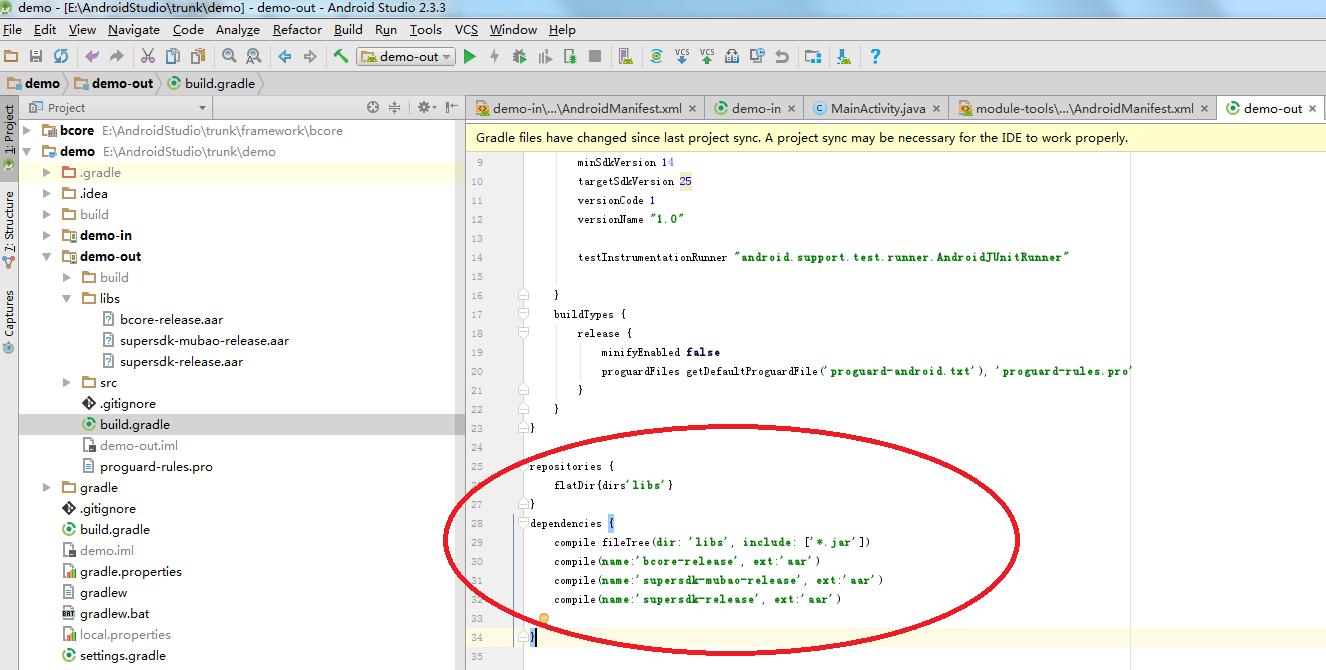Toggle the 7: Structure tool window
The image size is (1326, 670).
pos(9,229)
